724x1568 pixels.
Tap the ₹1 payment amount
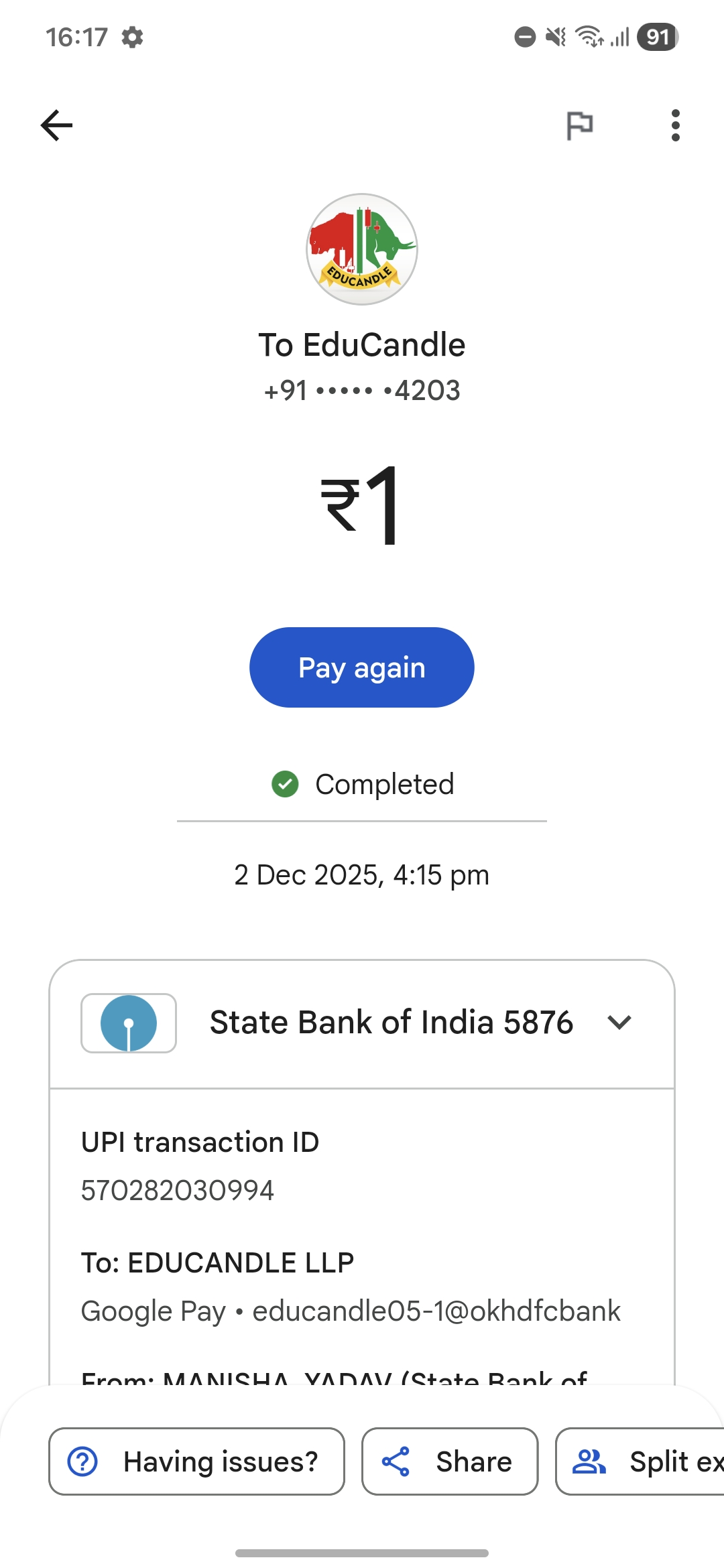pos(362,506)
